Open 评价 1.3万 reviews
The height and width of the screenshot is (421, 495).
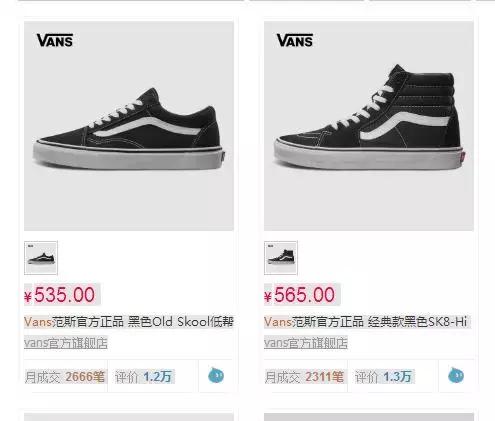[383, 377]
